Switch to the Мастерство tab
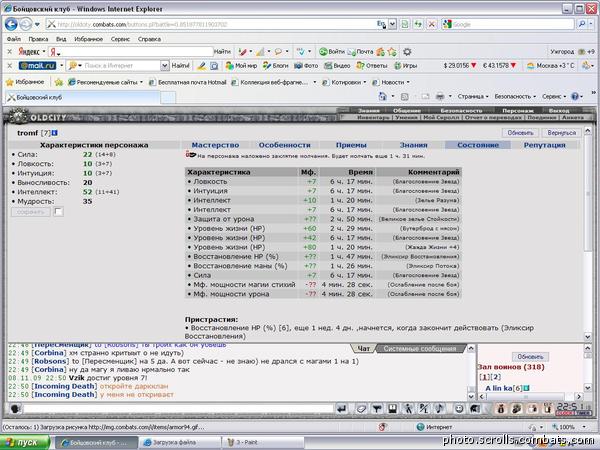Image resolution: width=600 pixels, height=450 pixels. tap(215, 145)
